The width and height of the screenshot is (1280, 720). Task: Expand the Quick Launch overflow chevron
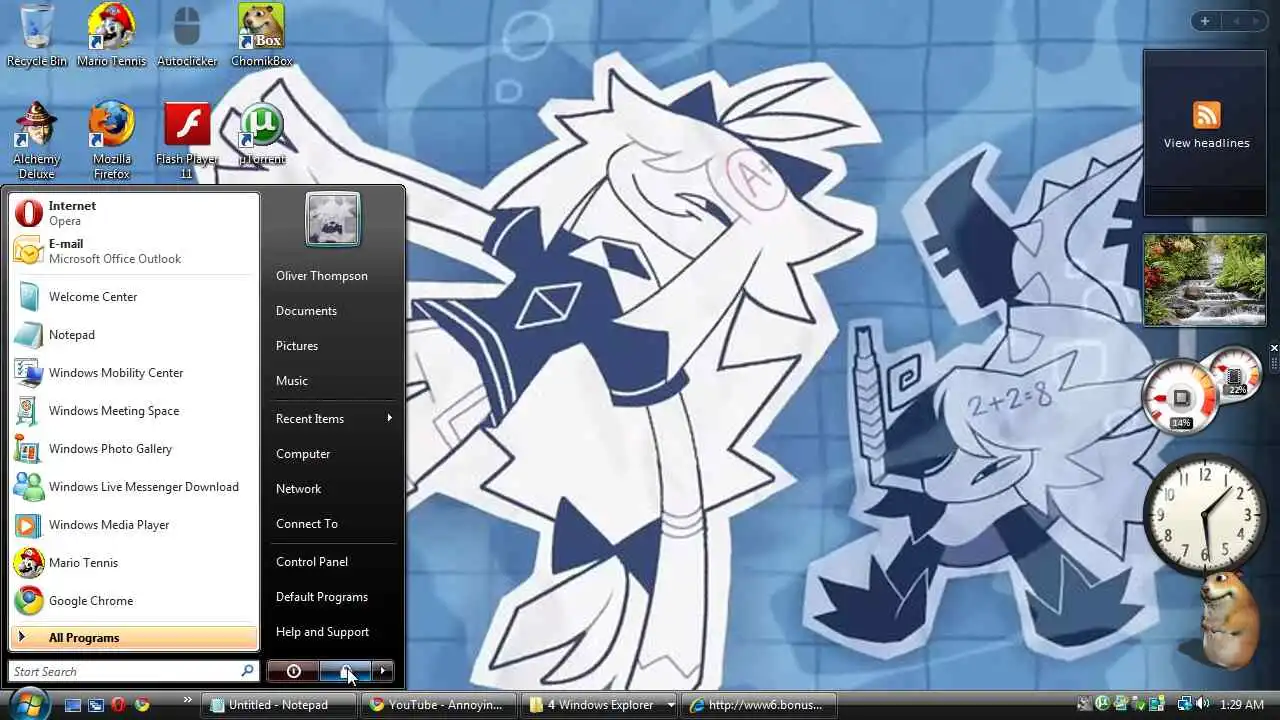(187, 701)
